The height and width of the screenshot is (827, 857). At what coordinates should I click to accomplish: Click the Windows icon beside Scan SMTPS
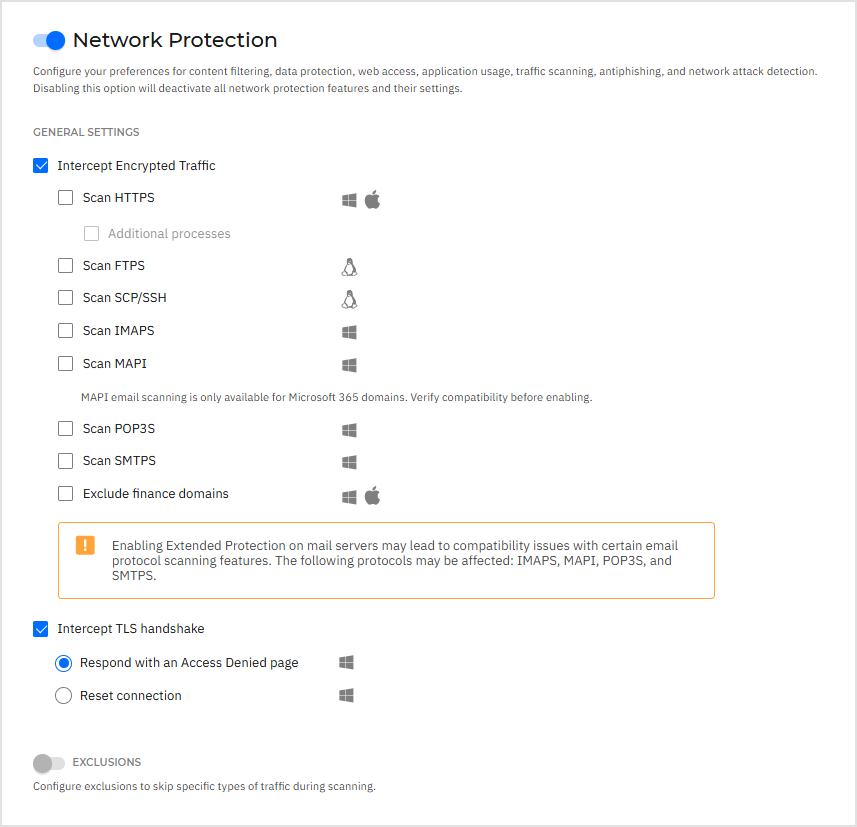pos(348,462)
